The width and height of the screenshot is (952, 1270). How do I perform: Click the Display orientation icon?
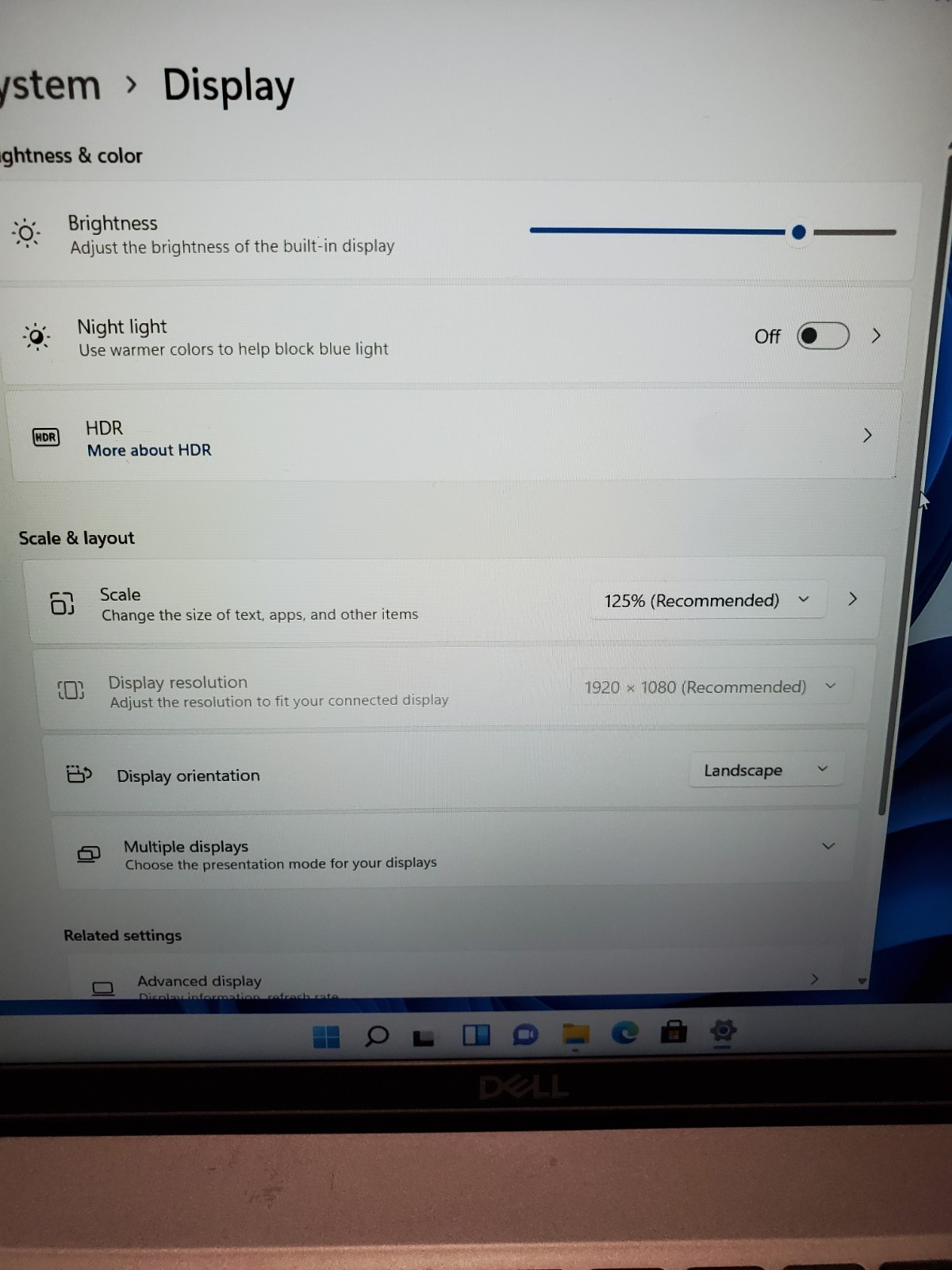79,773
